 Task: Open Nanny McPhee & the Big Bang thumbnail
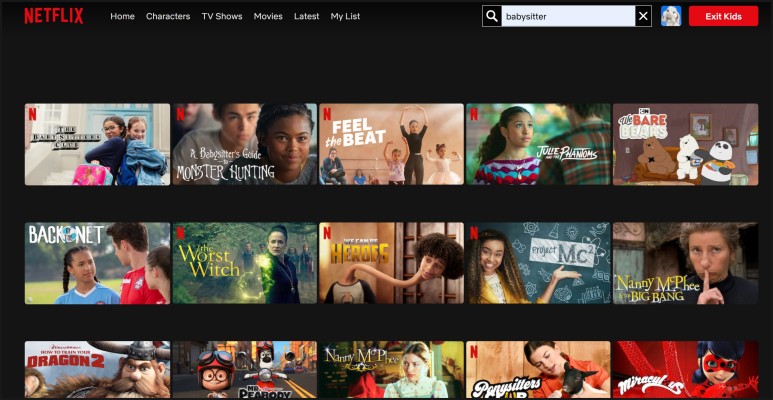pos(686,263)
